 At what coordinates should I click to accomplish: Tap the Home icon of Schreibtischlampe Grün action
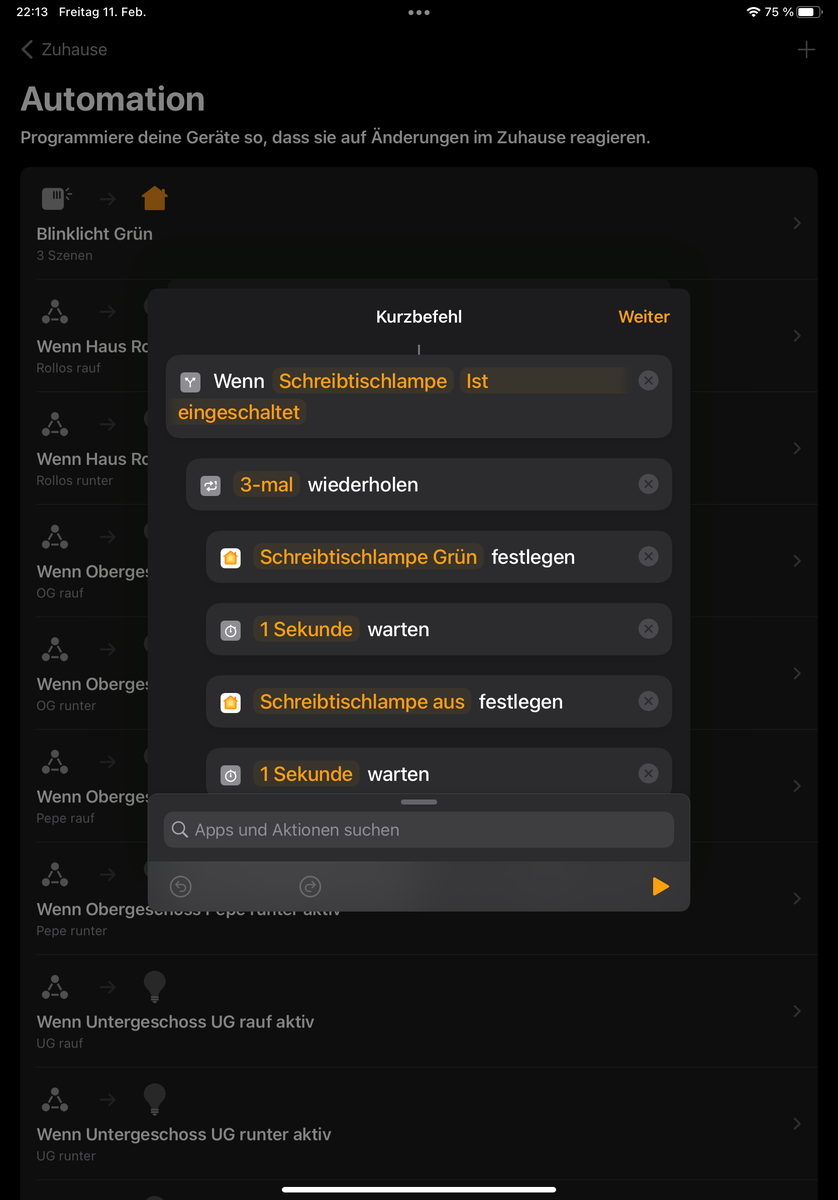pos(231,558)
